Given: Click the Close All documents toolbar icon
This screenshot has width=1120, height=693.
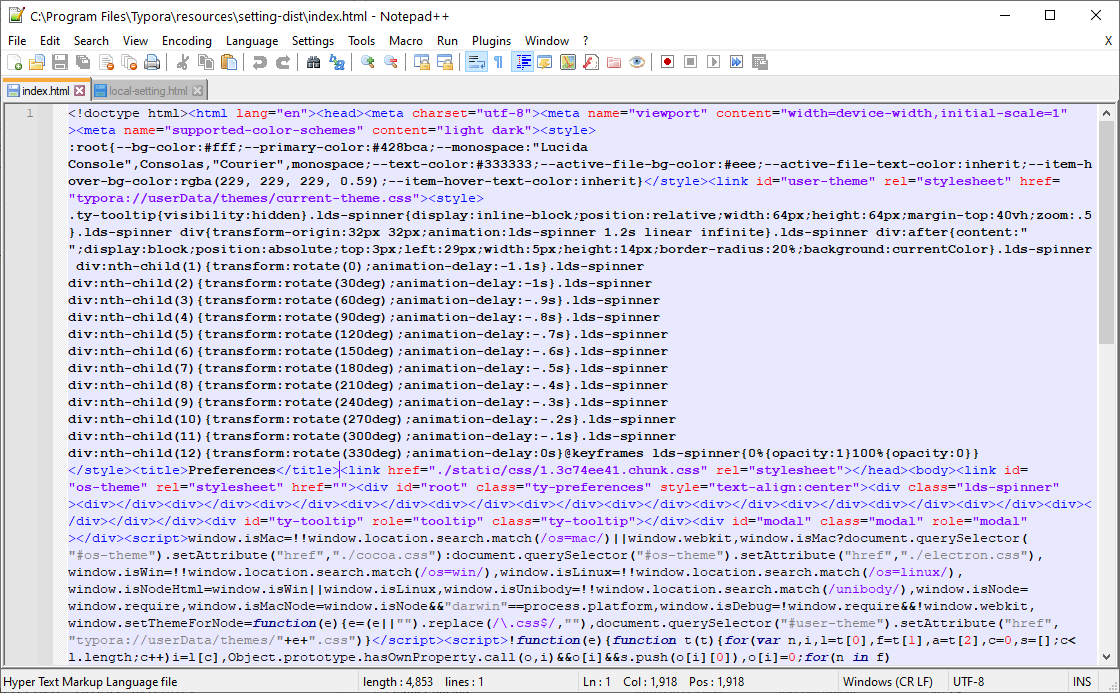Looking at the screenshot, I should 129,62.
